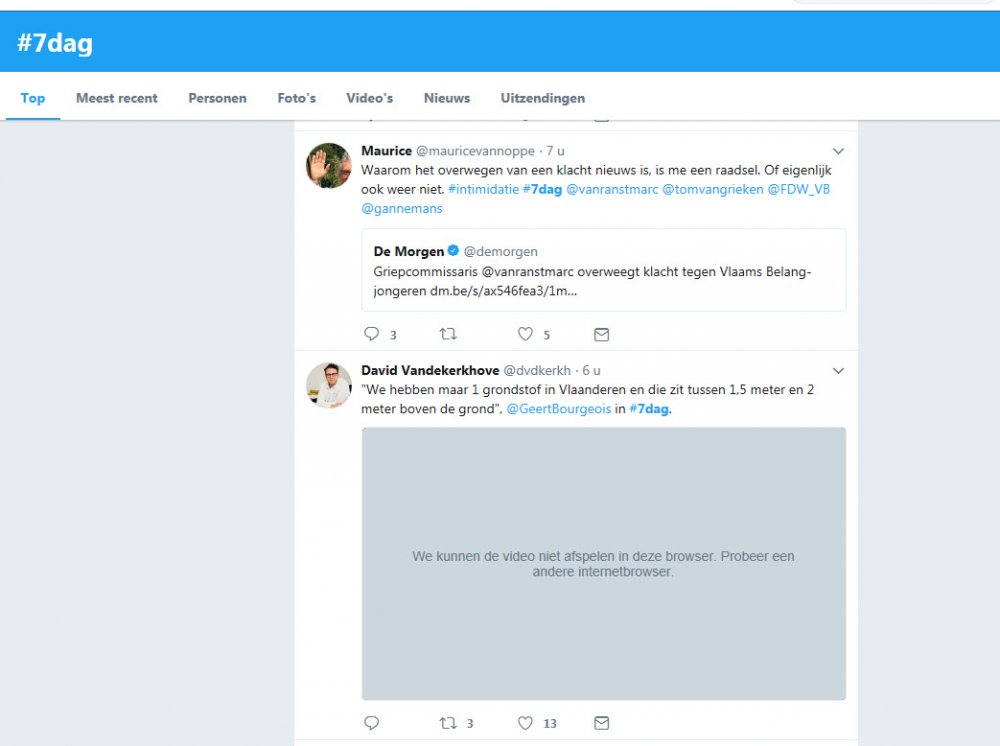Viewport: 1000px width, 746px height.
Task: Open Maurice's profile avatar
Action: point(328,166)
